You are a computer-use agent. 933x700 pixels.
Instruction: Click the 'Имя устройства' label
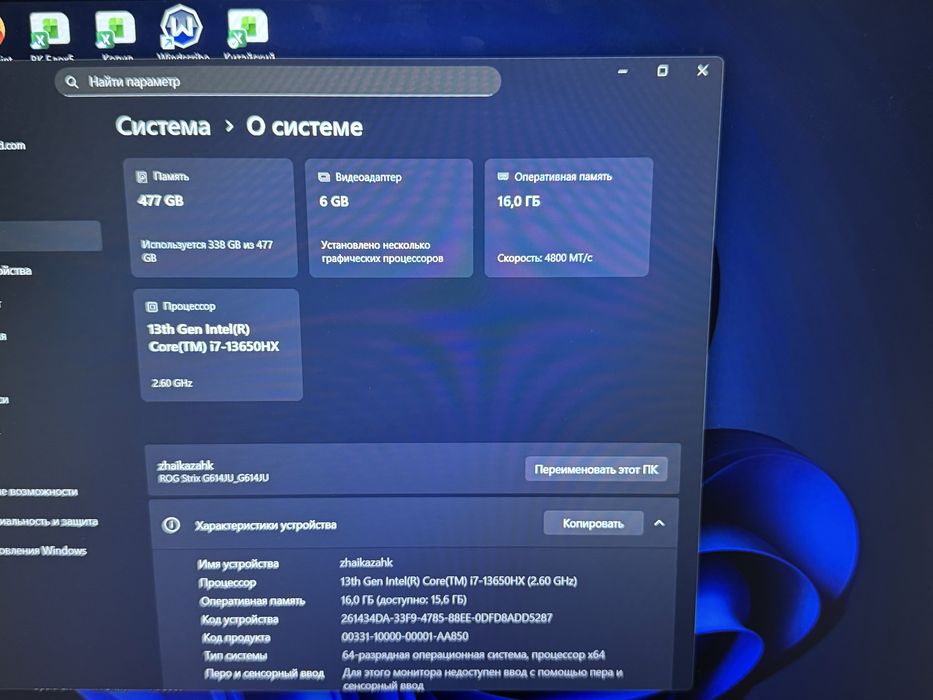click(238, 564)
